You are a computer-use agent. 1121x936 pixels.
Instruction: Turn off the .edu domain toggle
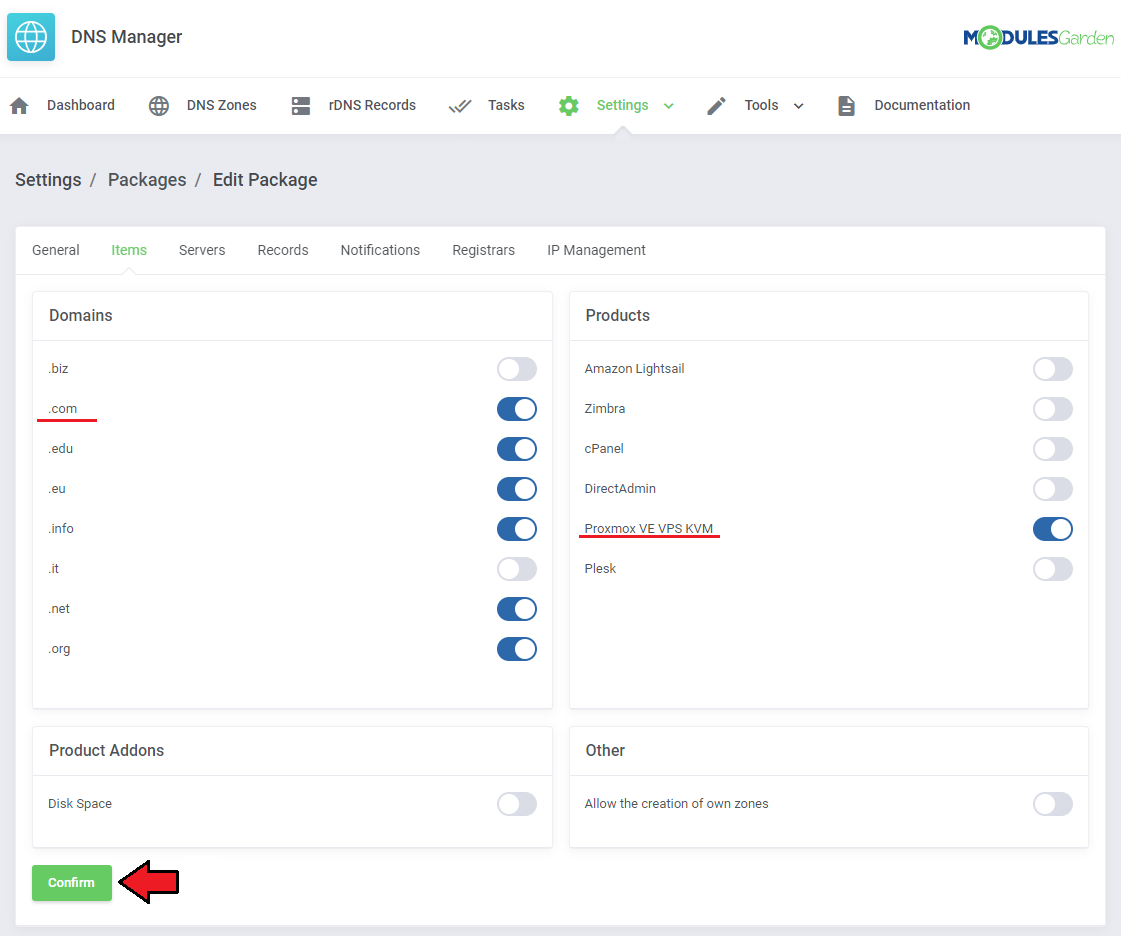[517, 449]
